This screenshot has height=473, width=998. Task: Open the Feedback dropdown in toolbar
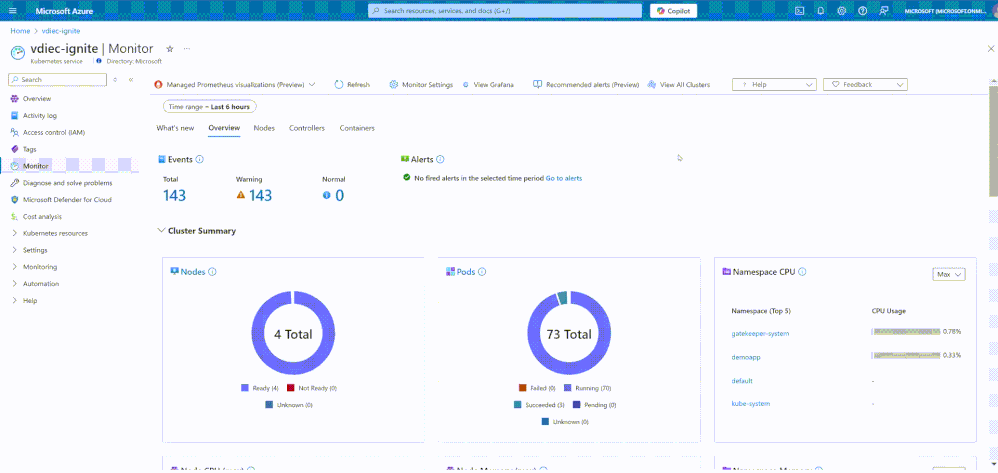[865, 85]
